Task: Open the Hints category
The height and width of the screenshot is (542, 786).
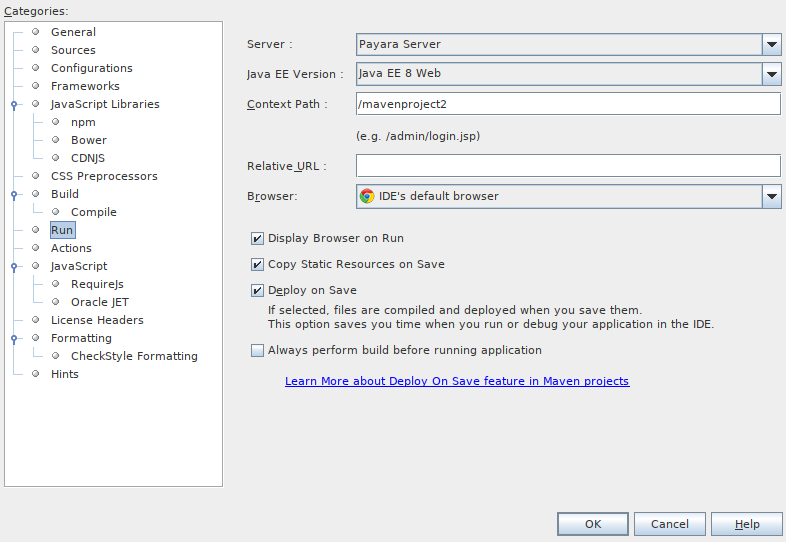Action: click(64, 374)
